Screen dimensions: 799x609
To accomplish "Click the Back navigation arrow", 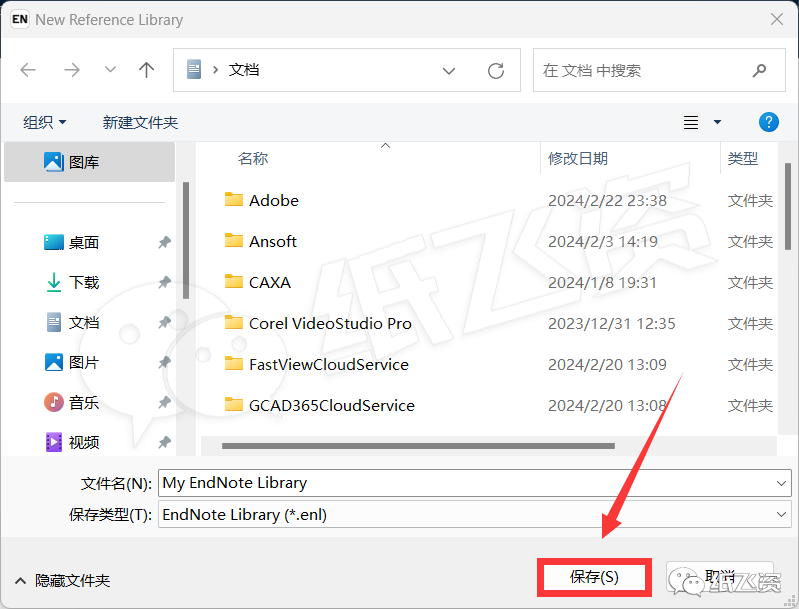I will (28, 70).
